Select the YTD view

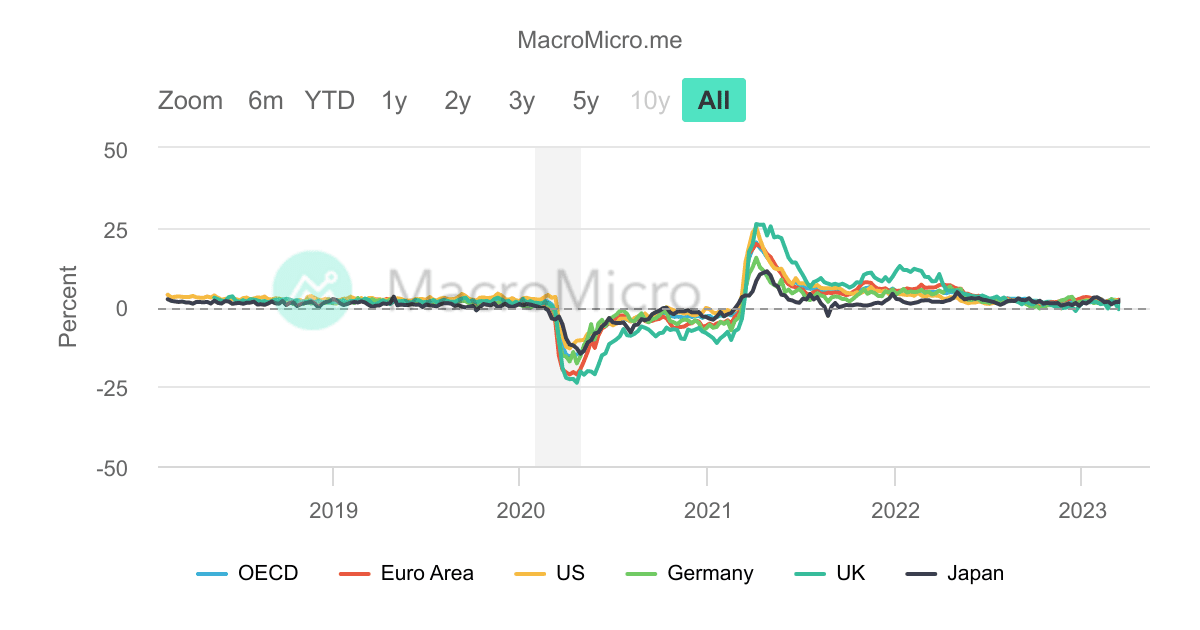click(x=330, y=100)
